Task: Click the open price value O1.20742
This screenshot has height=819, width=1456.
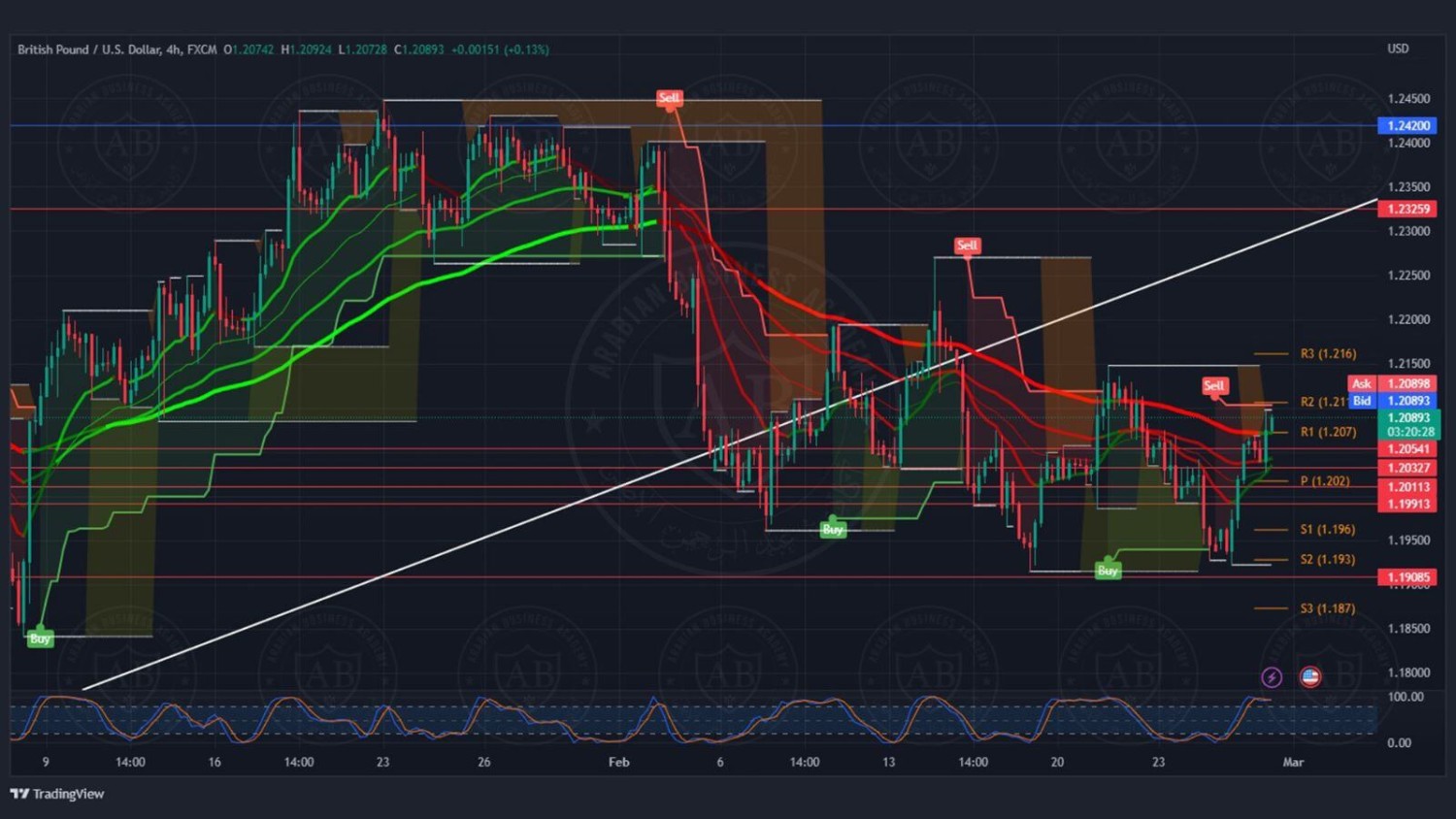Action: coord(248,49)
